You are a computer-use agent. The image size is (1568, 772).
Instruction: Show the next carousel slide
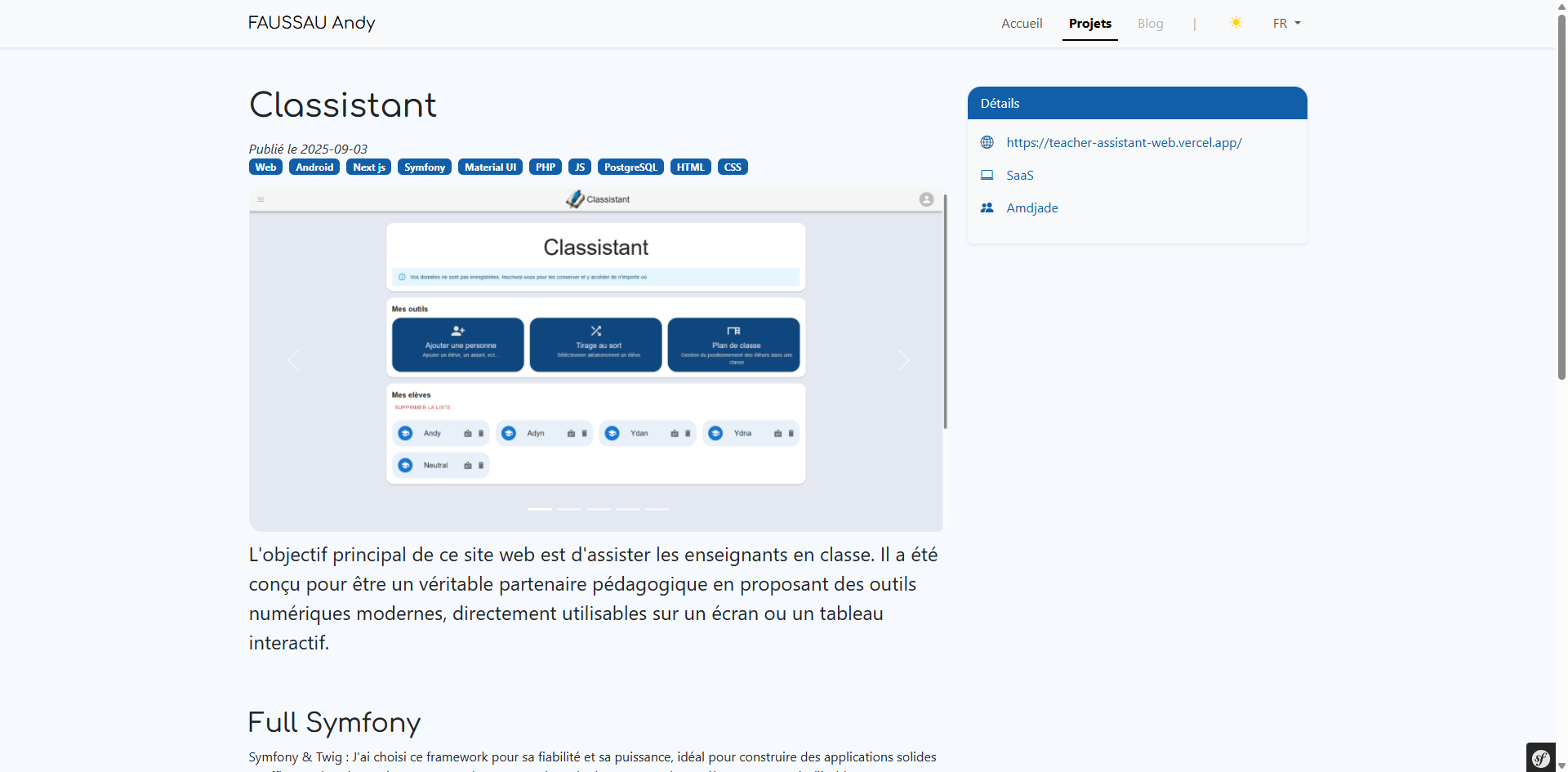[903, 360]
